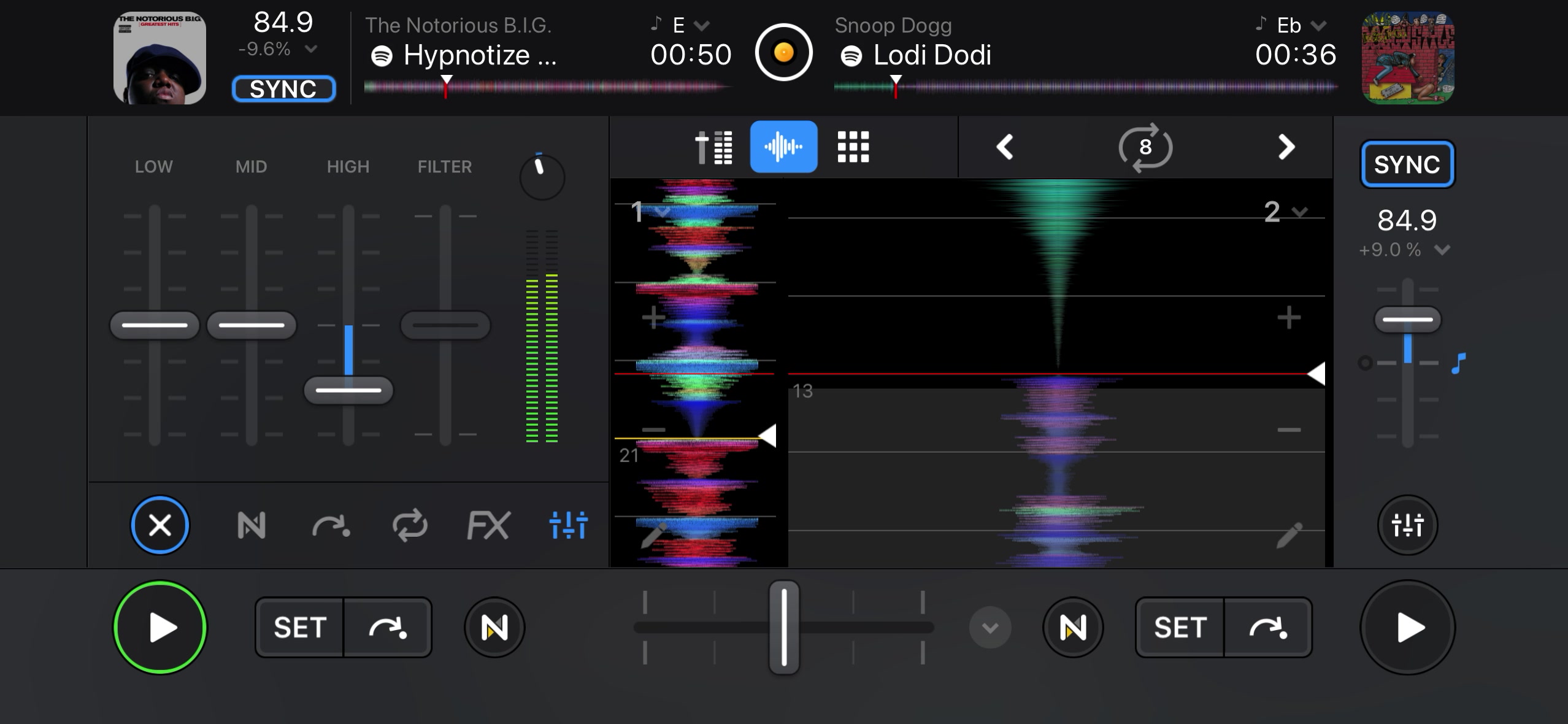The height and width of the screenshot is (724, 1568).
Task: Play the left deck track
Action: coord(160,628)
